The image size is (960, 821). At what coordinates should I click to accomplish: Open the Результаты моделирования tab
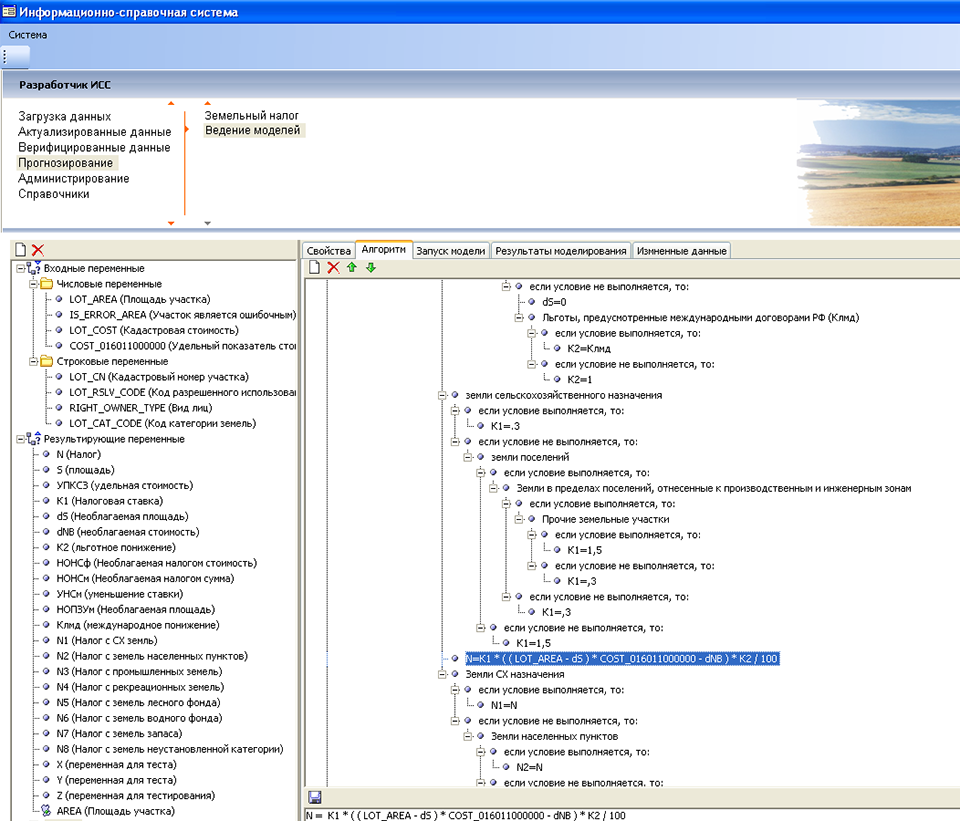[561, 251]
